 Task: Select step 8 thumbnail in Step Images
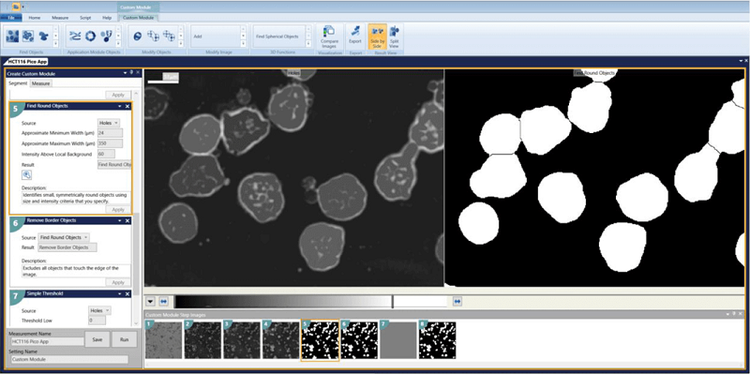[x=437, y=340]
